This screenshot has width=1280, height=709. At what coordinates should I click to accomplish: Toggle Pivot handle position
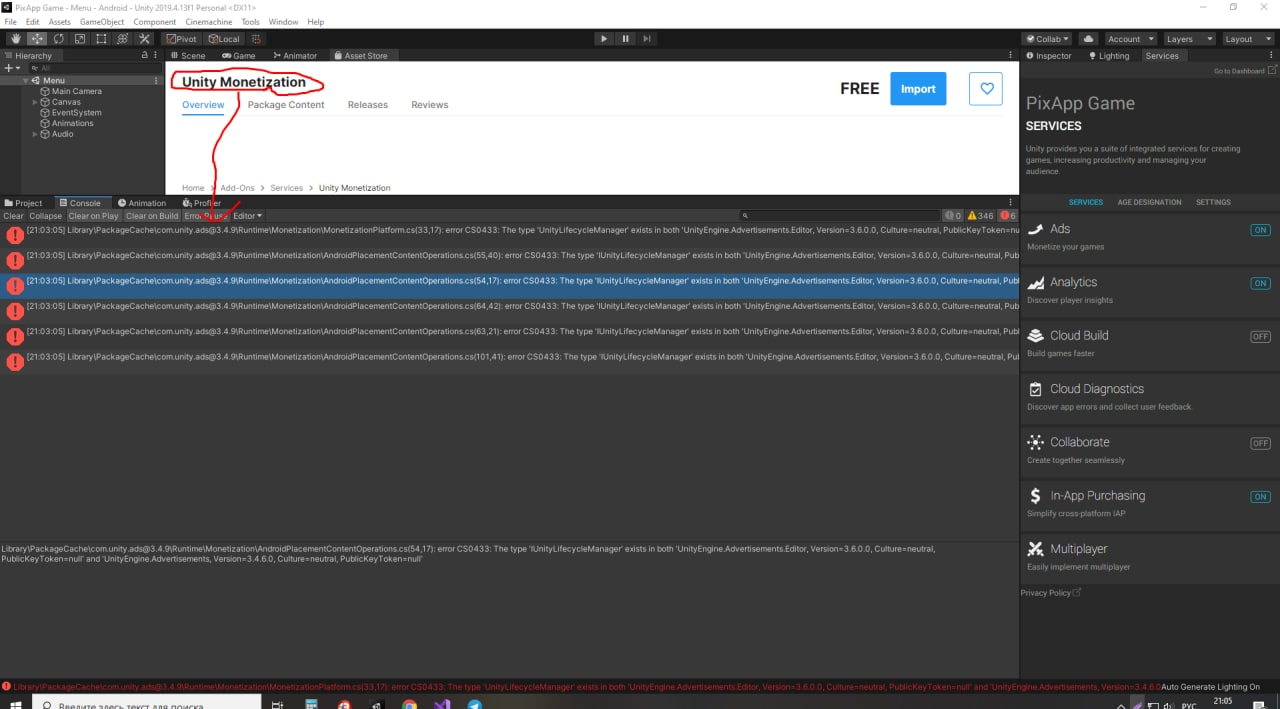(182, 39)
